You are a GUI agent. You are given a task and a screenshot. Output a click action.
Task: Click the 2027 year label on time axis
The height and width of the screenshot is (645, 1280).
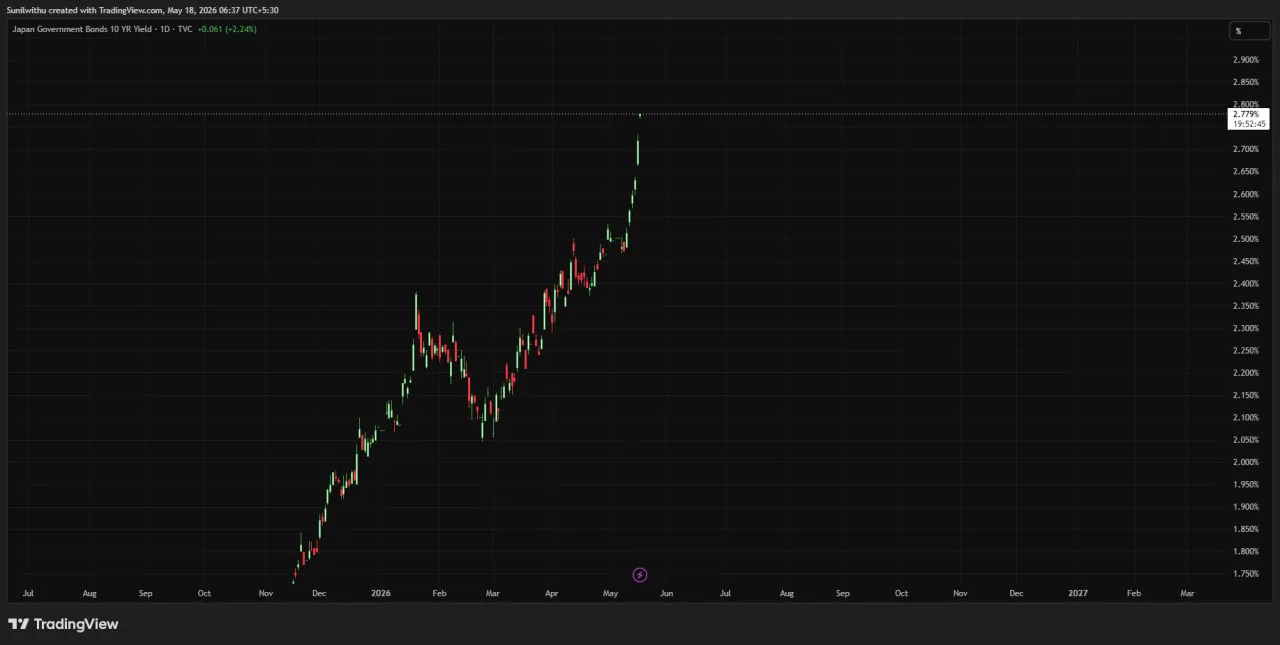1078,593
